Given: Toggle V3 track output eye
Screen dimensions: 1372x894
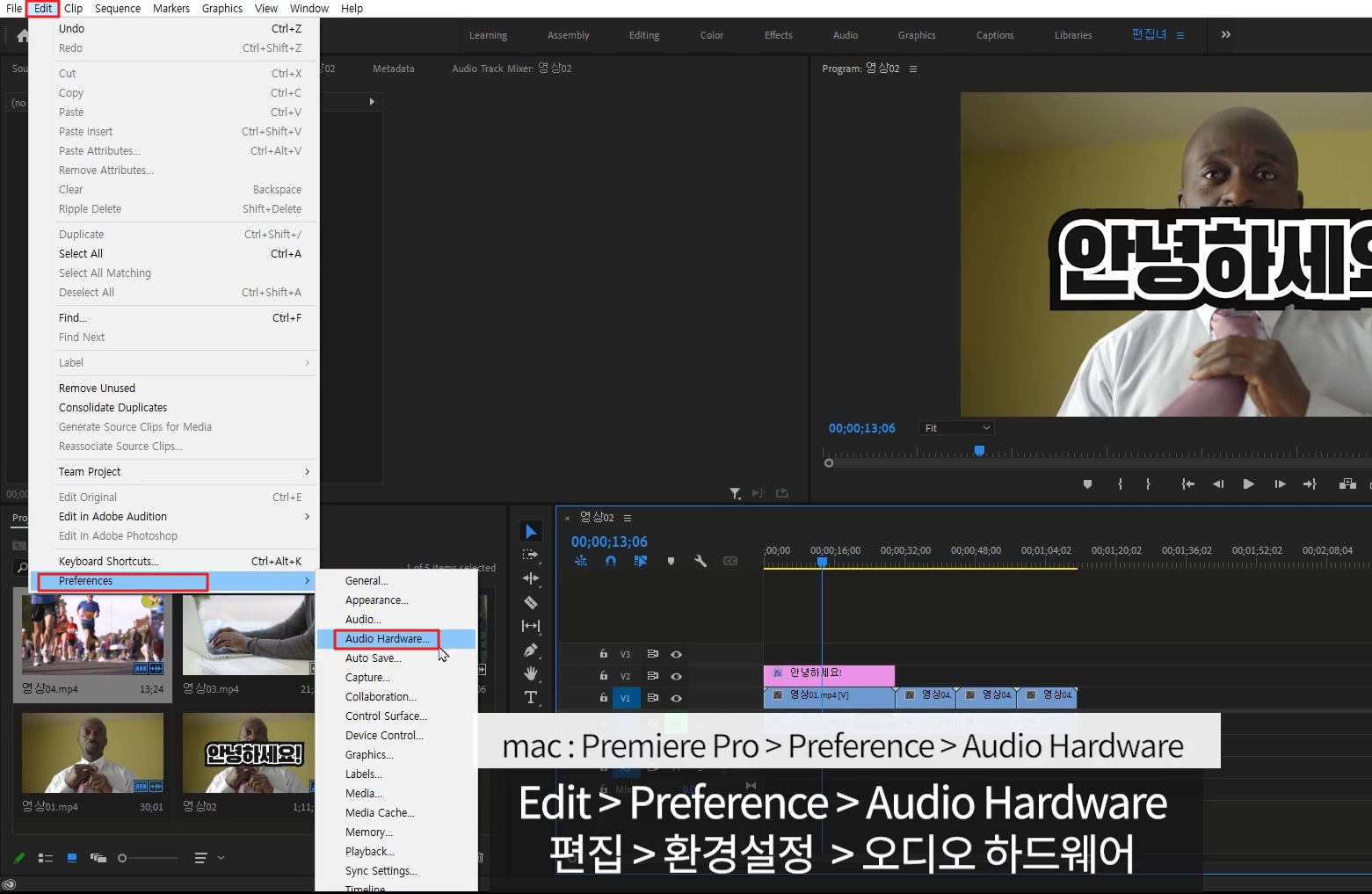Looking at the screenshot, I should [677, 654].
